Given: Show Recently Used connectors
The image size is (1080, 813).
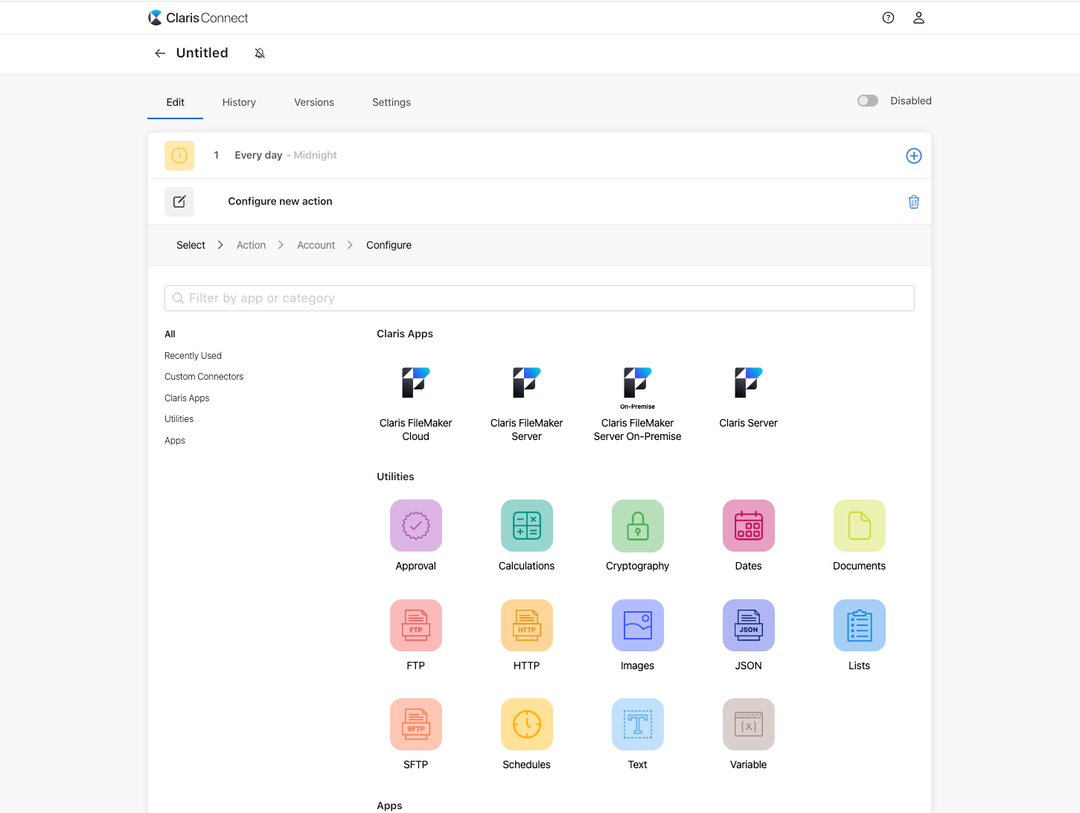Looking at the screenshot, I should point(192,355).
